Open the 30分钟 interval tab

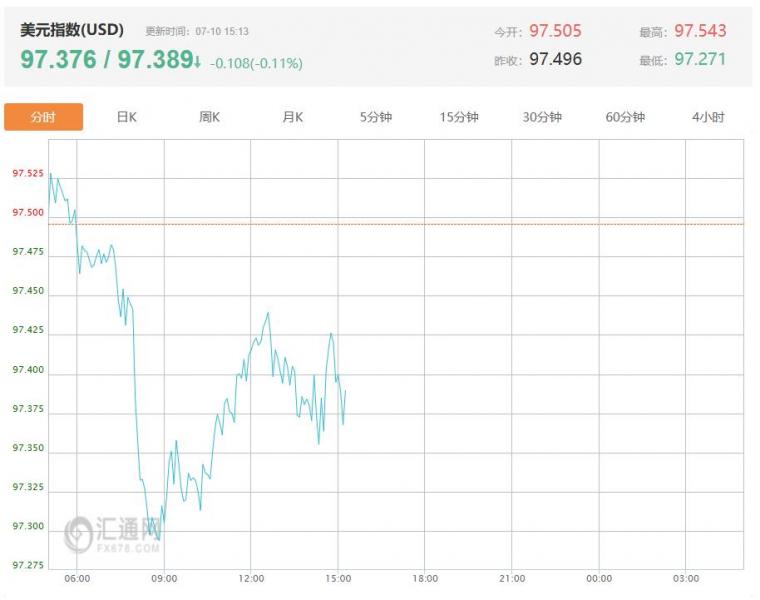(x=542, y=117)
